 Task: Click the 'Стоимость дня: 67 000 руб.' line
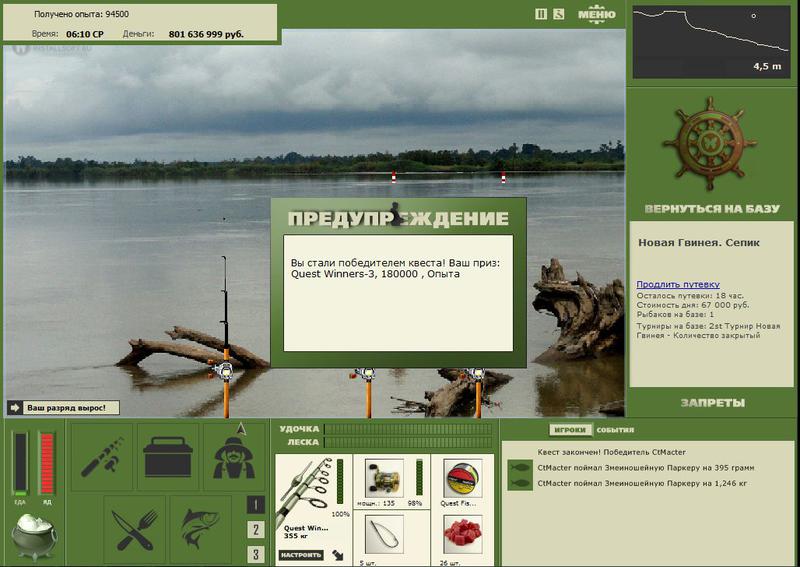tap(693, 305)
